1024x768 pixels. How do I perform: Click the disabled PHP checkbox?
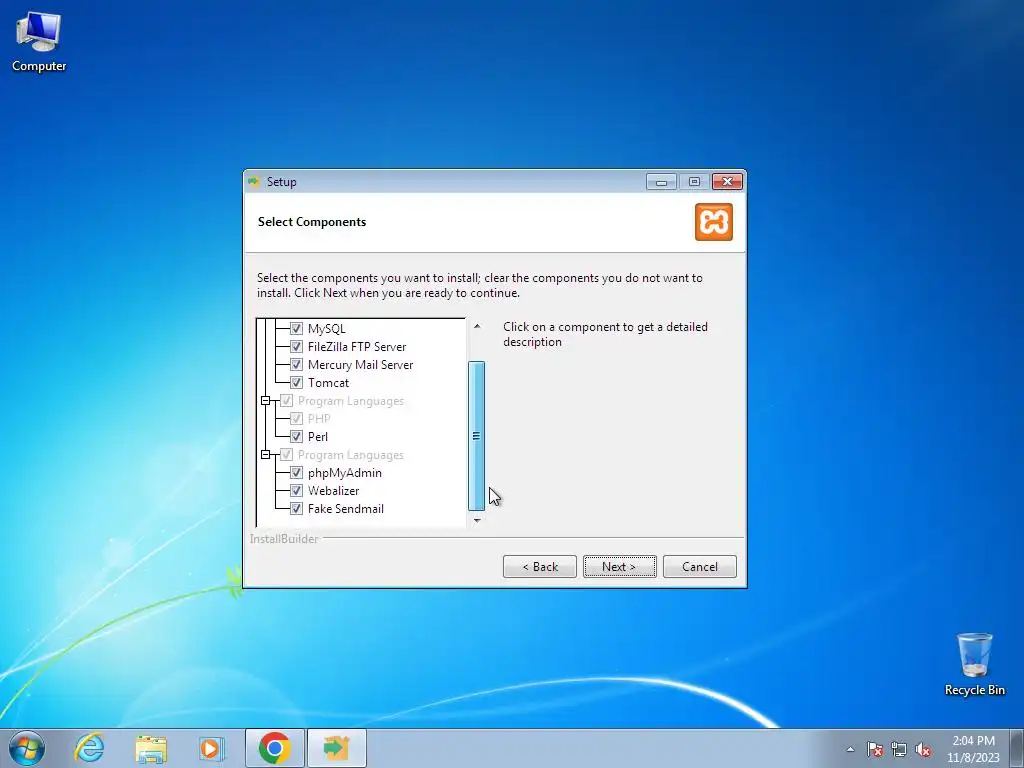(x=296, y=419)
